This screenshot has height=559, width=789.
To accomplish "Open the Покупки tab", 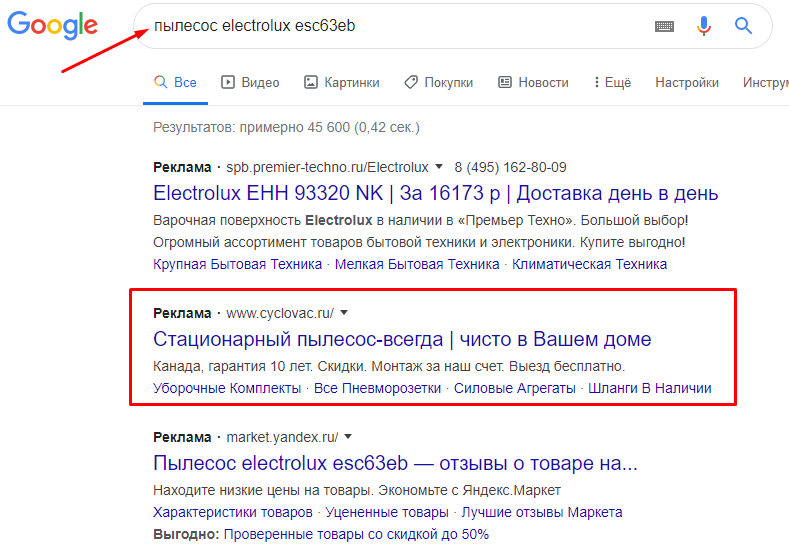I will coord(439,83).
